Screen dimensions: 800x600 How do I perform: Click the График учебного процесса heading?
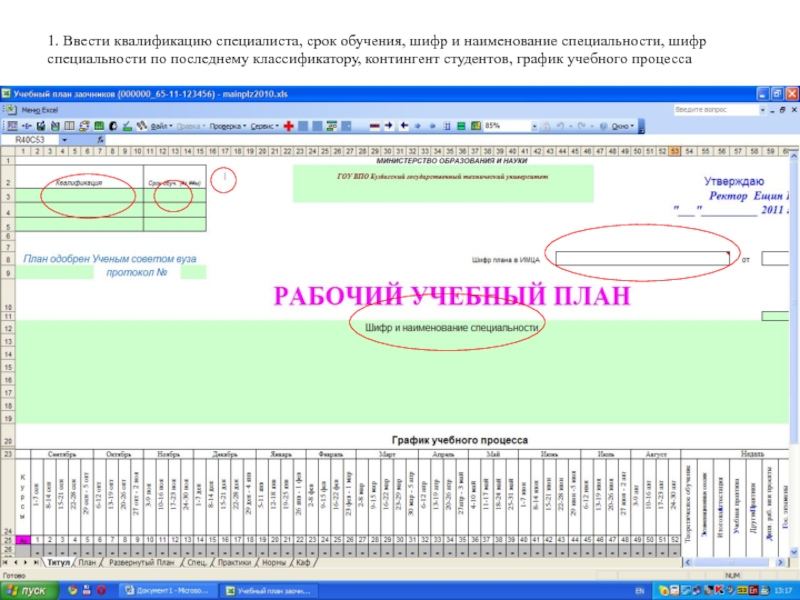460,440
